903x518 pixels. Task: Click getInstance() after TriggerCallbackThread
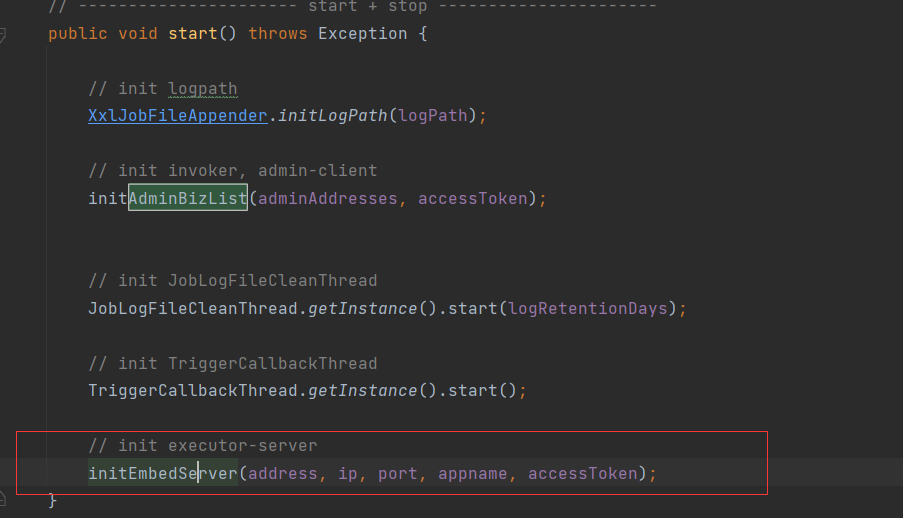(x=362, y=390)
